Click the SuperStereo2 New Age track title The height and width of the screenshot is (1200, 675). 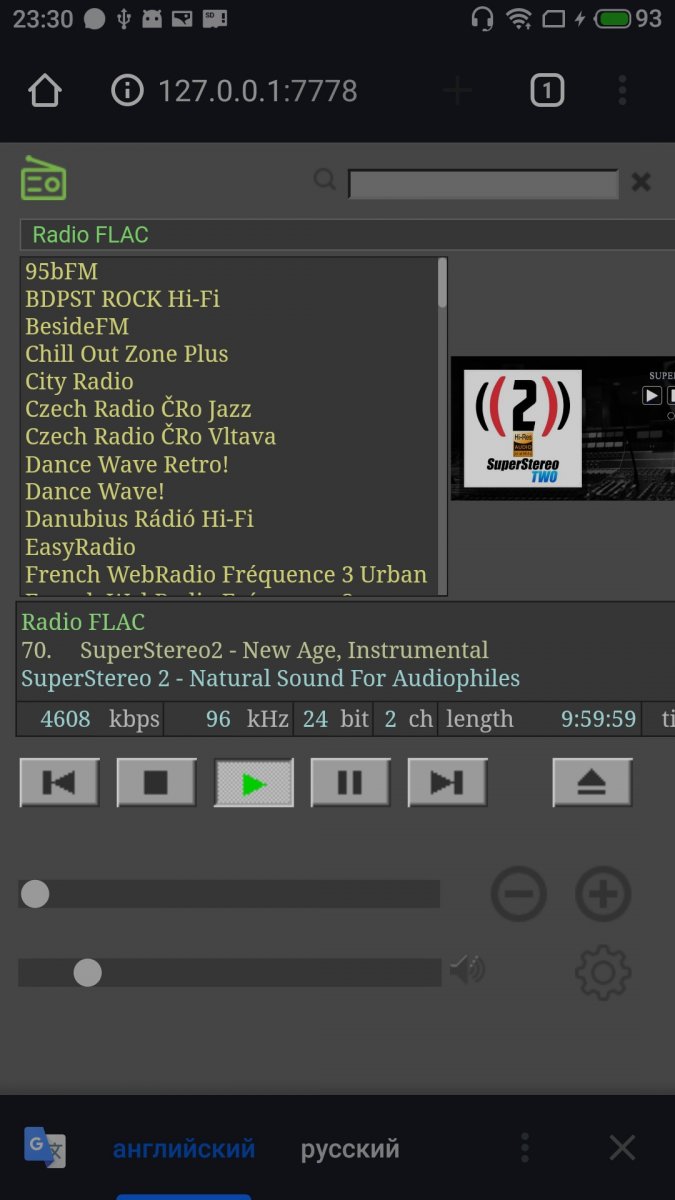tap(284, 650)
